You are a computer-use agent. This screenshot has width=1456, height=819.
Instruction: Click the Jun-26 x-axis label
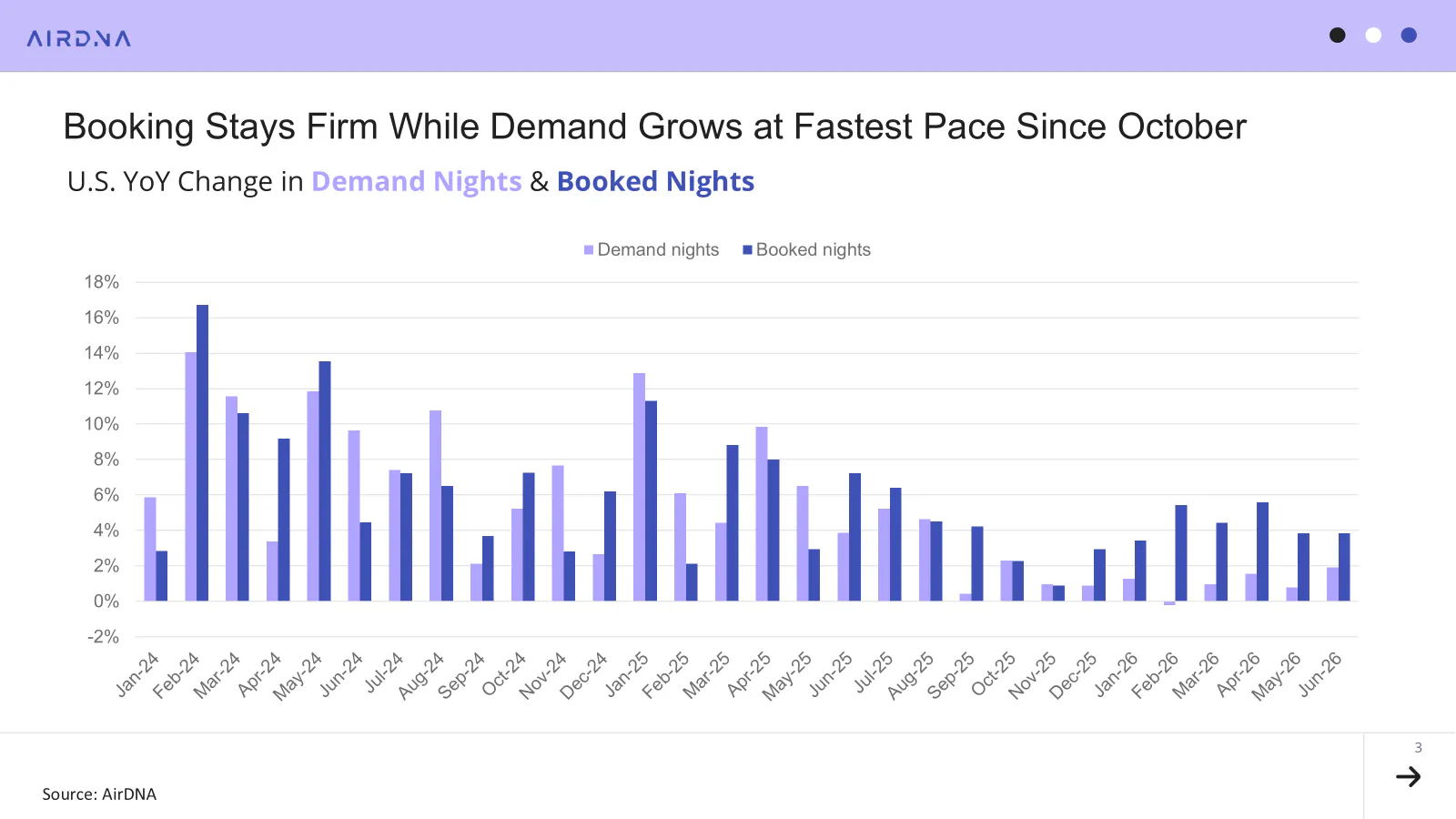[x=1319, y=674]
